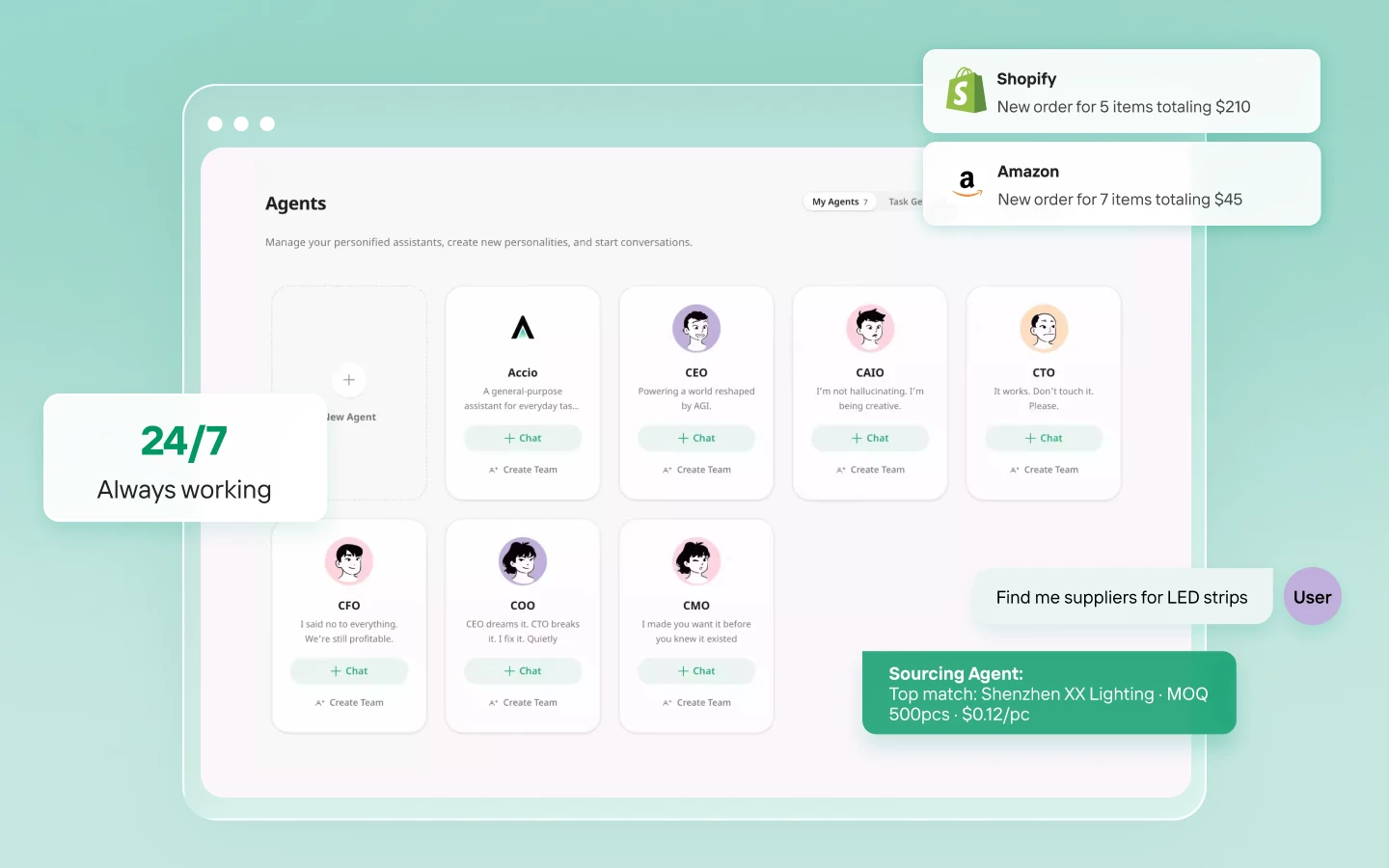Create Team under the COO card
The image size is (1389, 868).
[523, 702]
